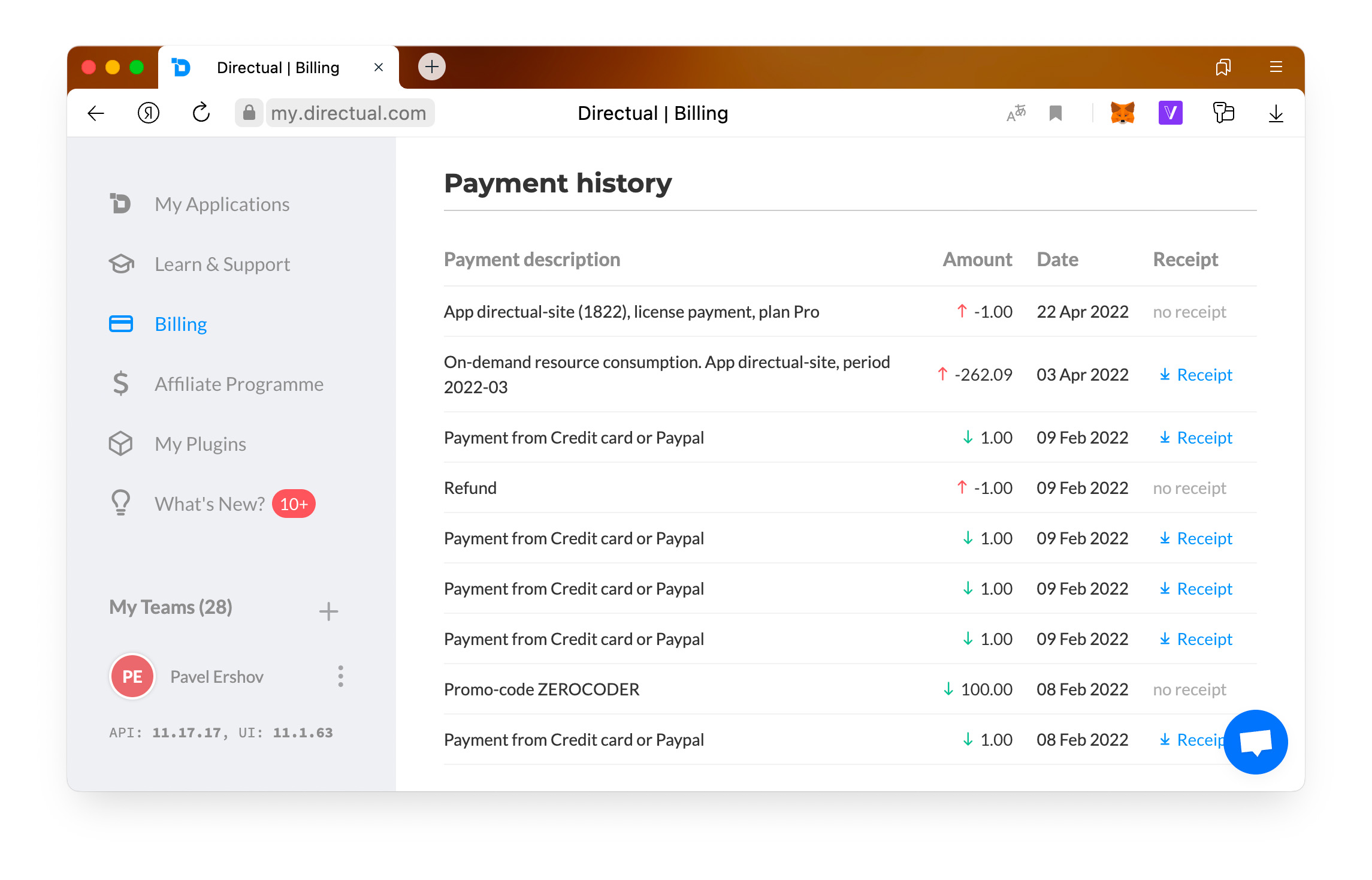Open the blue chat support bubble
This screenshot has width=1372, height=880.
(1255, 742)
